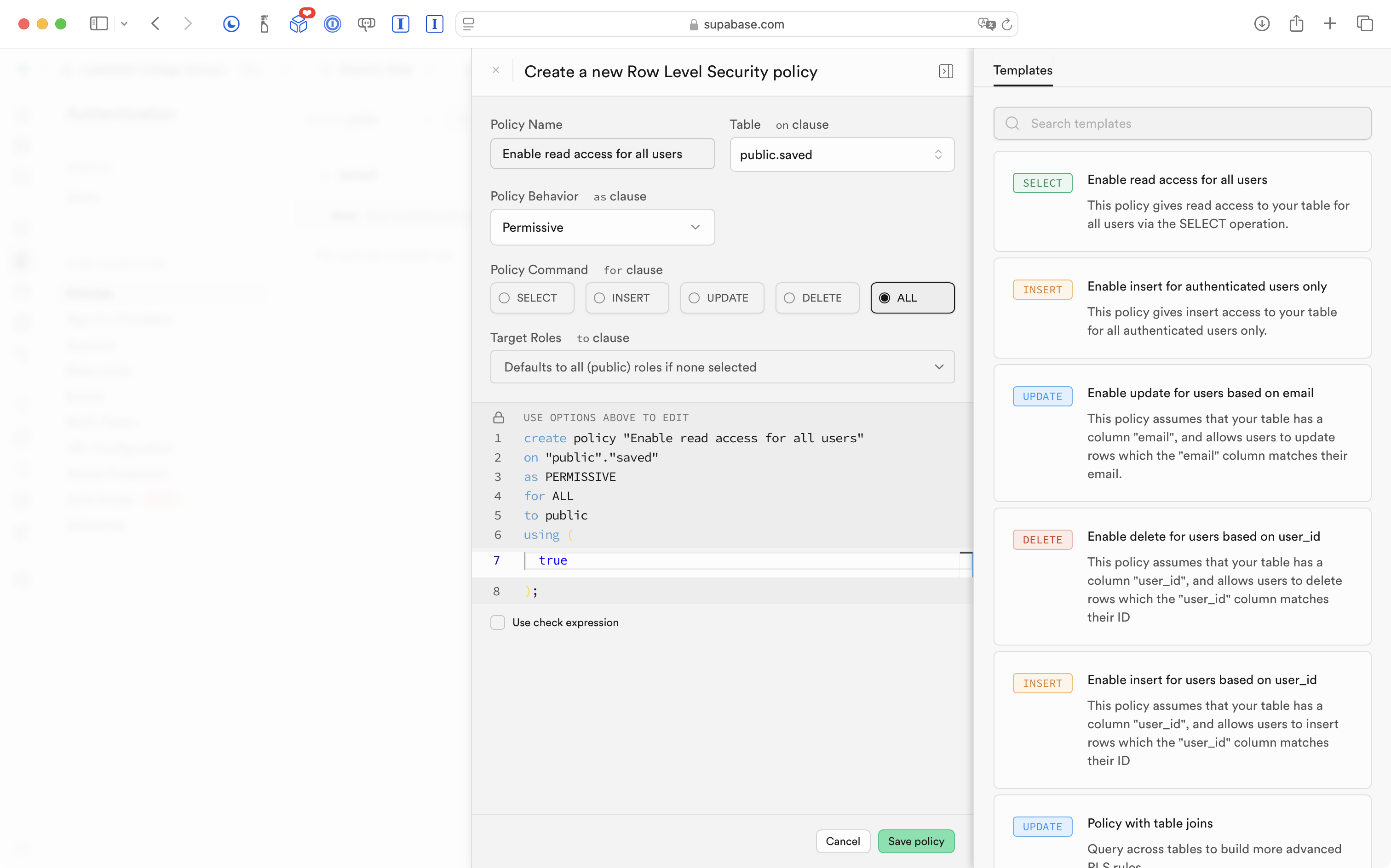This screenshot has width=1391, height=868.
Task: Show tab overview icon
Action: point(1365,23)
